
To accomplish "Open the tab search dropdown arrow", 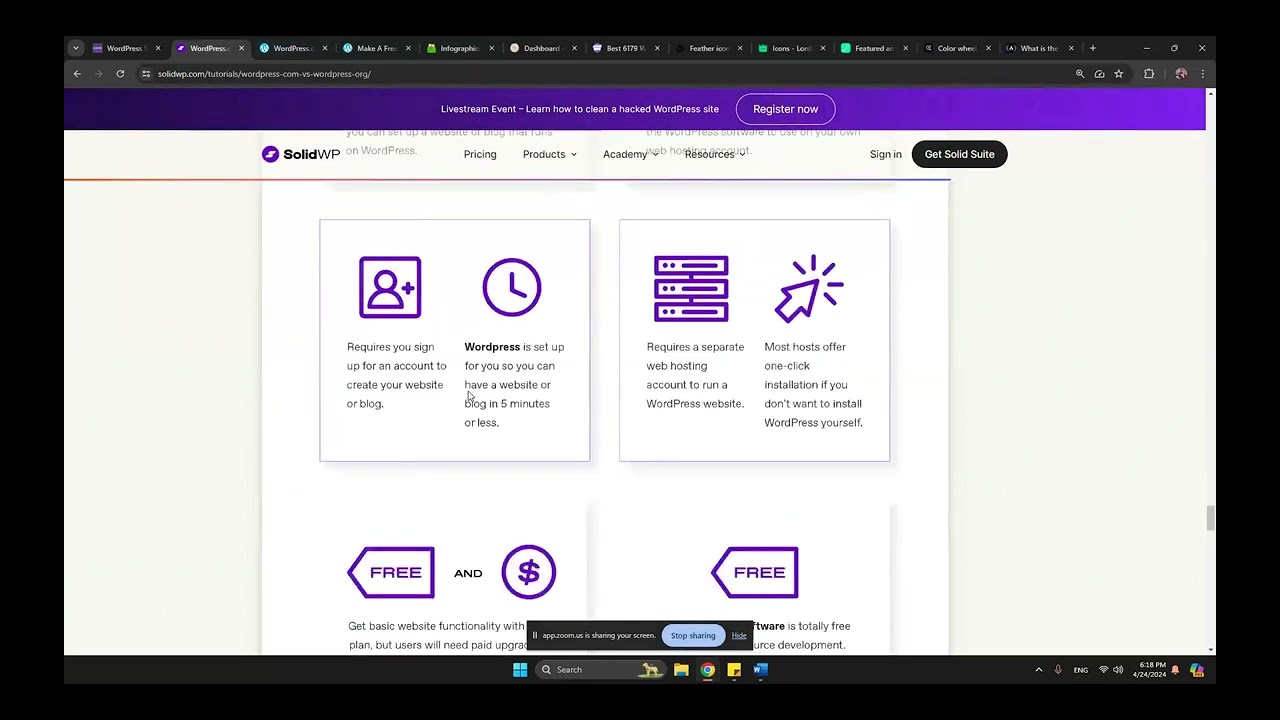I will pos(75,48).
